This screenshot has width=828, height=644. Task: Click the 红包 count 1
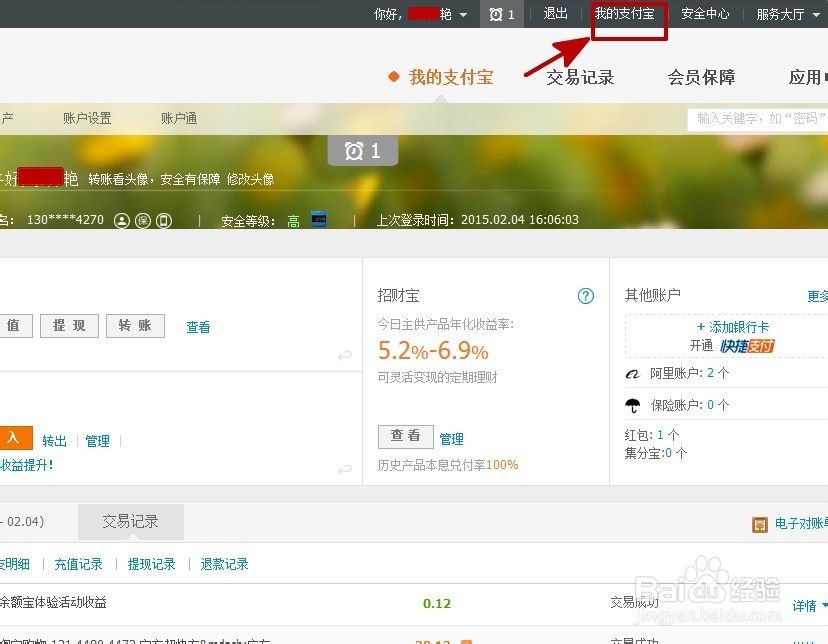(660, 435)
